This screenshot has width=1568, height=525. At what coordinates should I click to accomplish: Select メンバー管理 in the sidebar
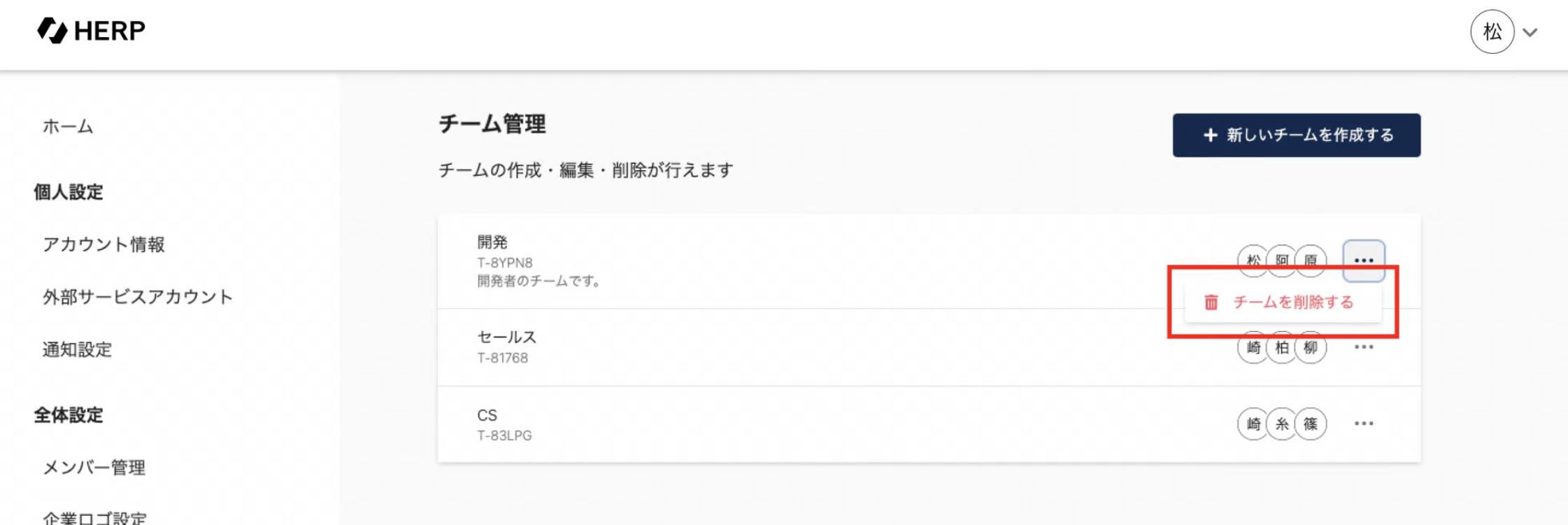click(x=94, y=468)
